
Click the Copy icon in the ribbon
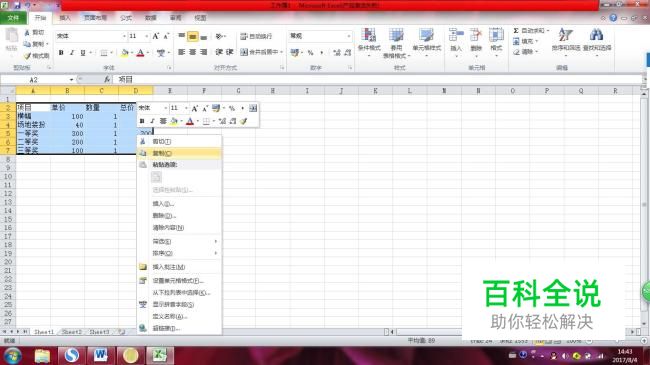[x=27, y=44]
